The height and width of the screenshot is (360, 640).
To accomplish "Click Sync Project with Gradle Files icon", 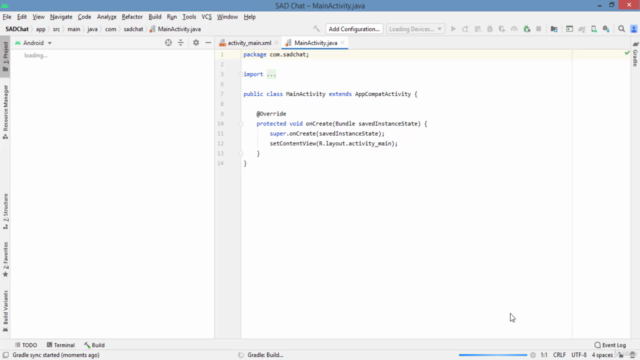I will (x=582, y=29).
